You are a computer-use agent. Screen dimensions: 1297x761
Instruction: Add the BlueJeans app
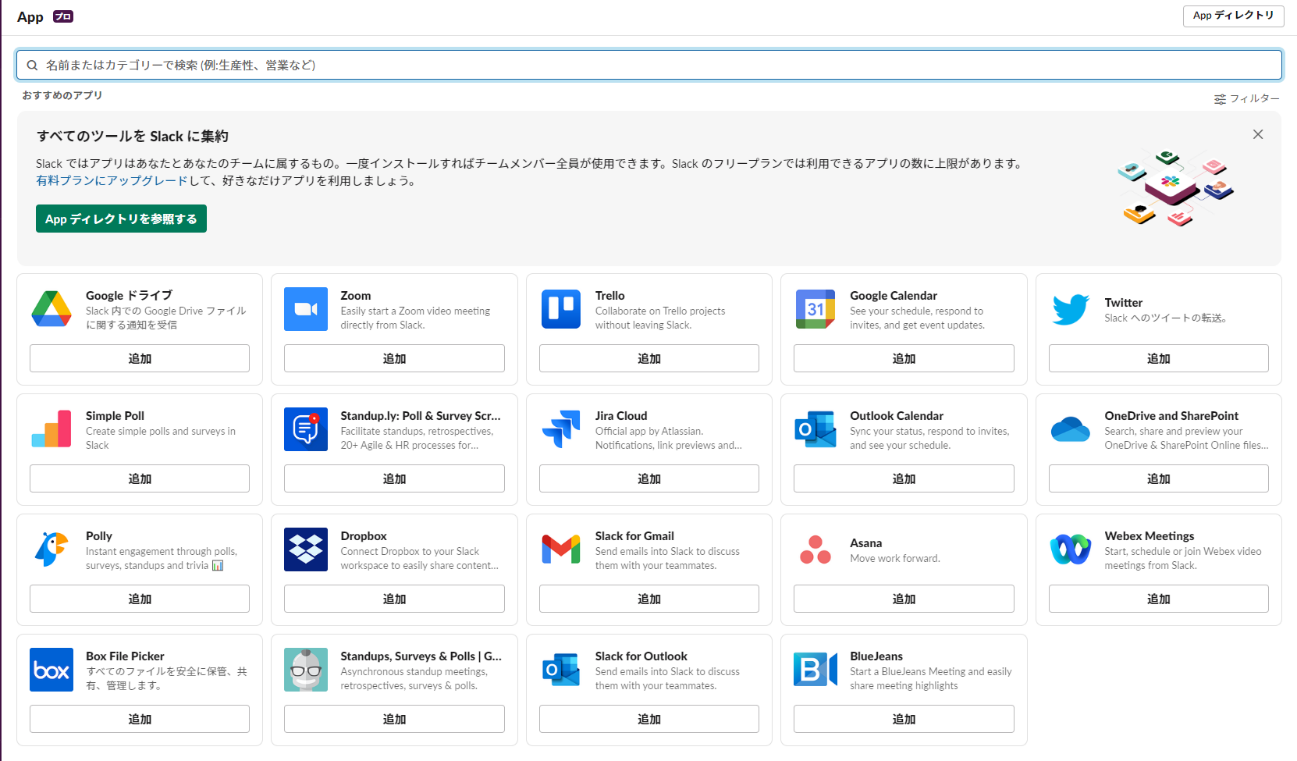[903, 719]
